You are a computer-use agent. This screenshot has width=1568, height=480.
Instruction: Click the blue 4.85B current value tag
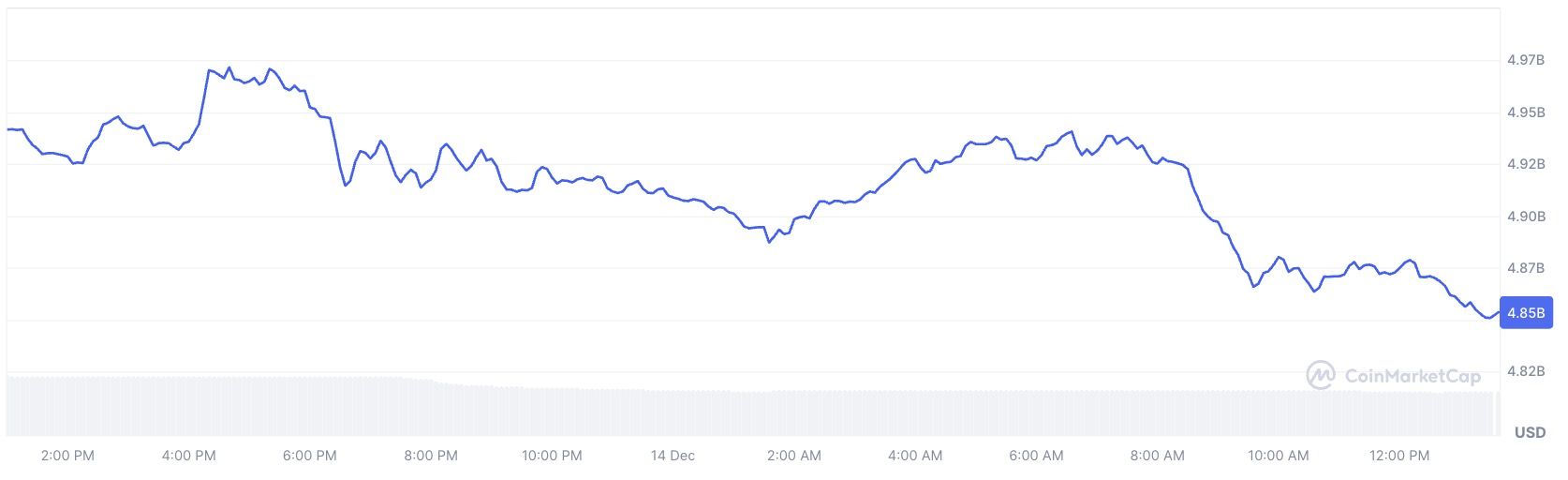click(x=1526, y=313)
